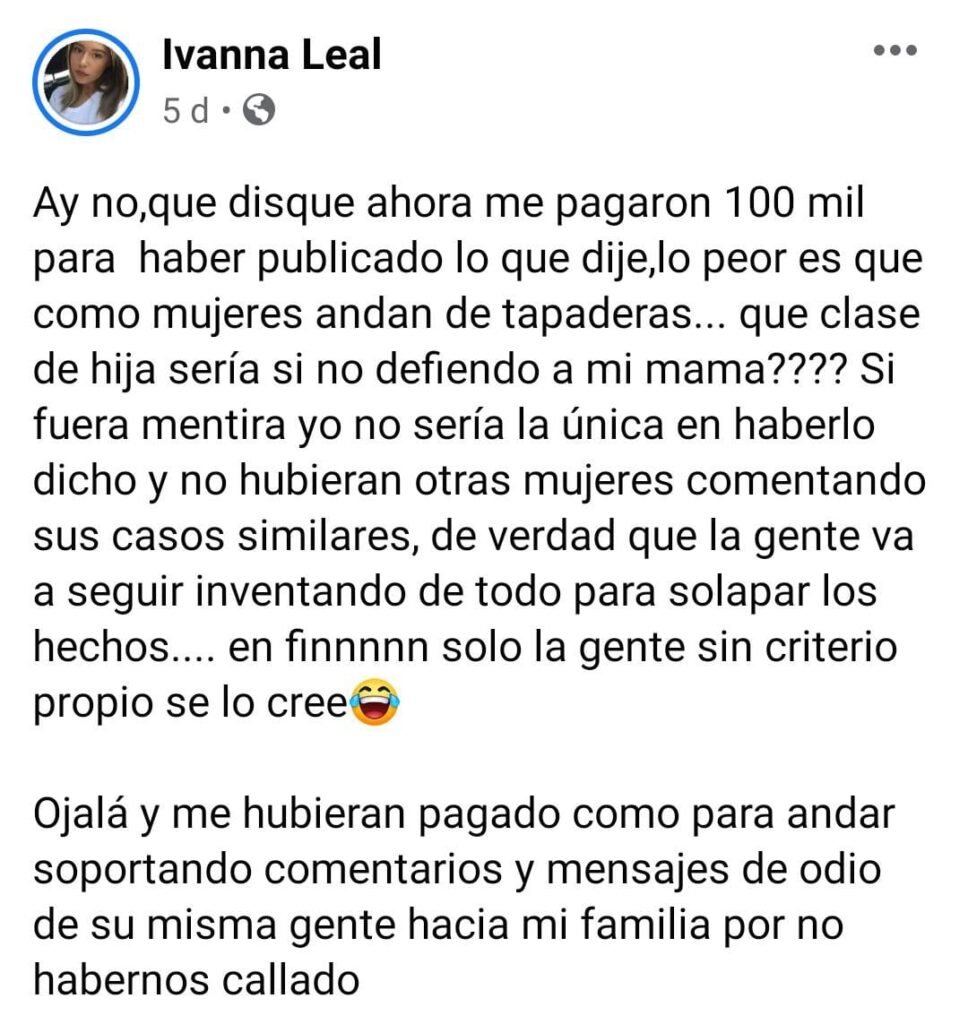
Task: Click the word 'soportando' in second paragraph
Action: 153,869
